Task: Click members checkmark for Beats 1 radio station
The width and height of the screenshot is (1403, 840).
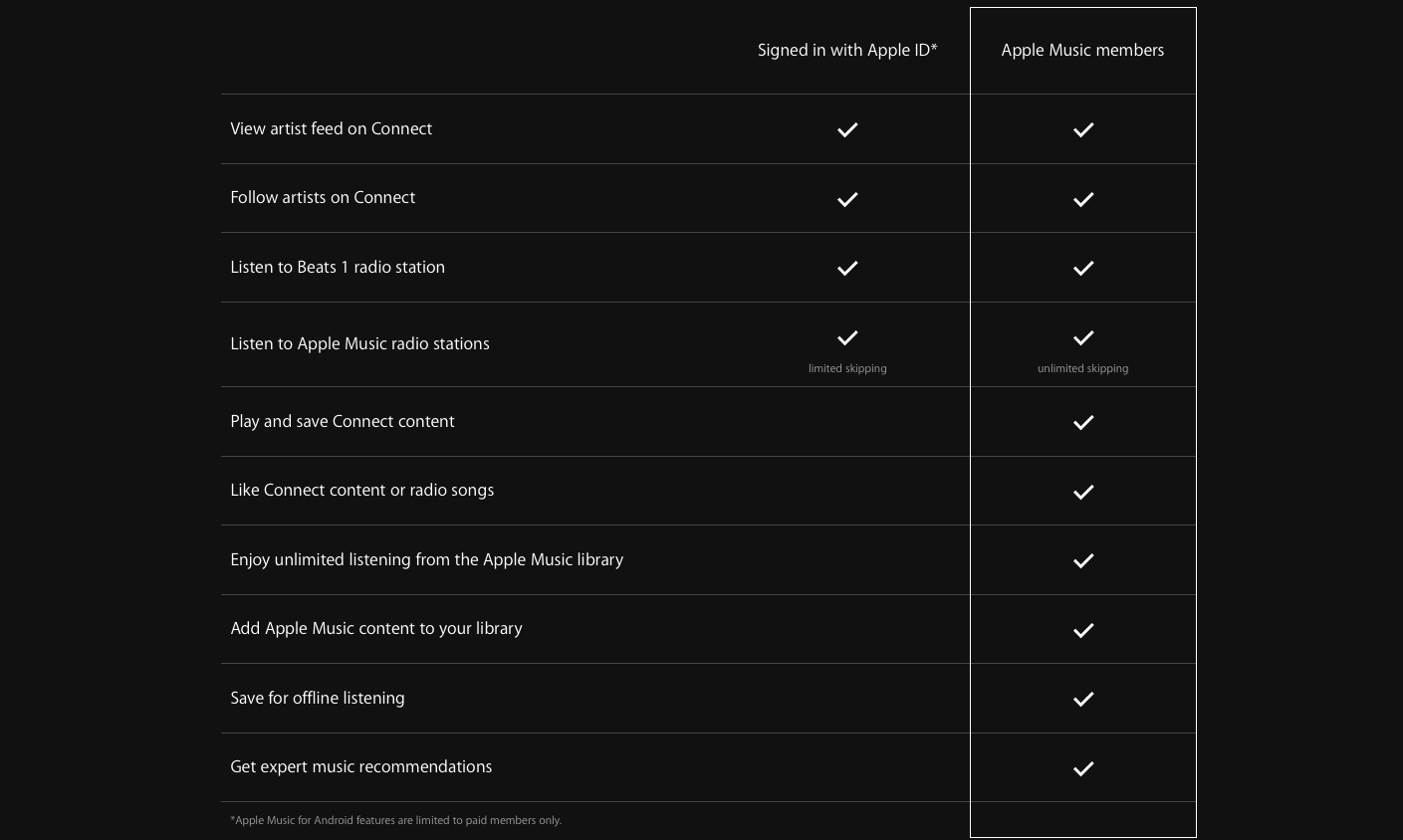Action: (1083, 268)
